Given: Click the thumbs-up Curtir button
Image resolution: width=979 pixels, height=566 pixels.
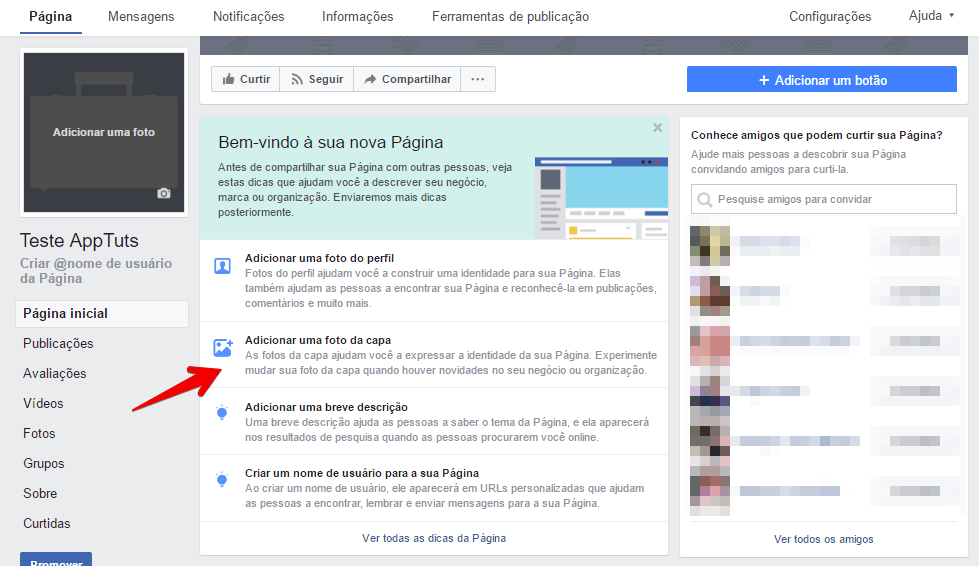Looking at the screenshot, I should tap(246, 79).
